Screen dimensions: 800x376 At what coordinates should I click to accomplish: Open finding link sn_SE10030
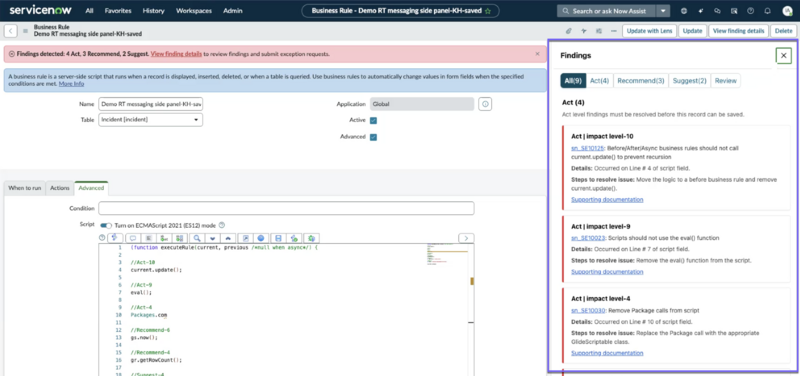588,310
